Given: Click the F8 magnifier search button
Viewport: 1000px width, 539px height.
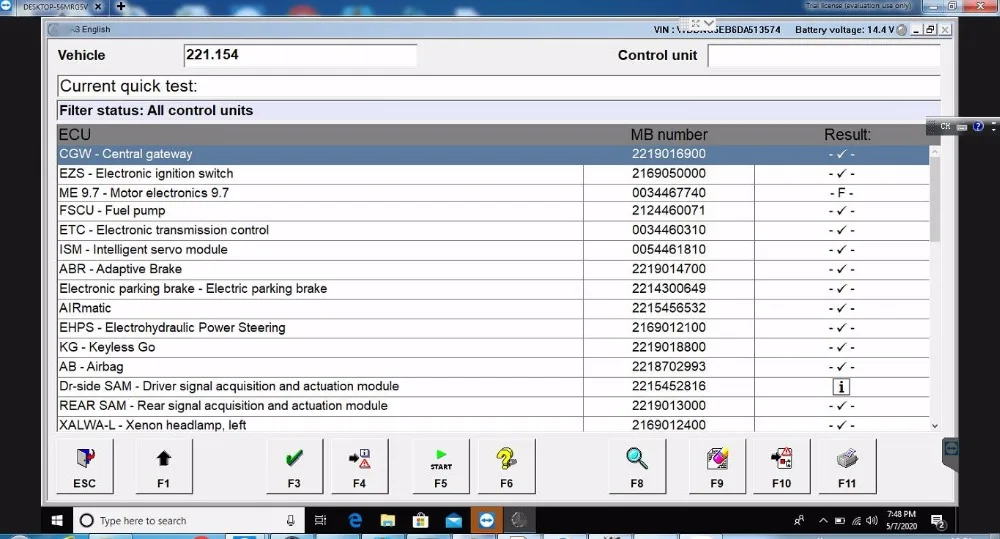Looking at the screenshot, I should click(637, 466).
